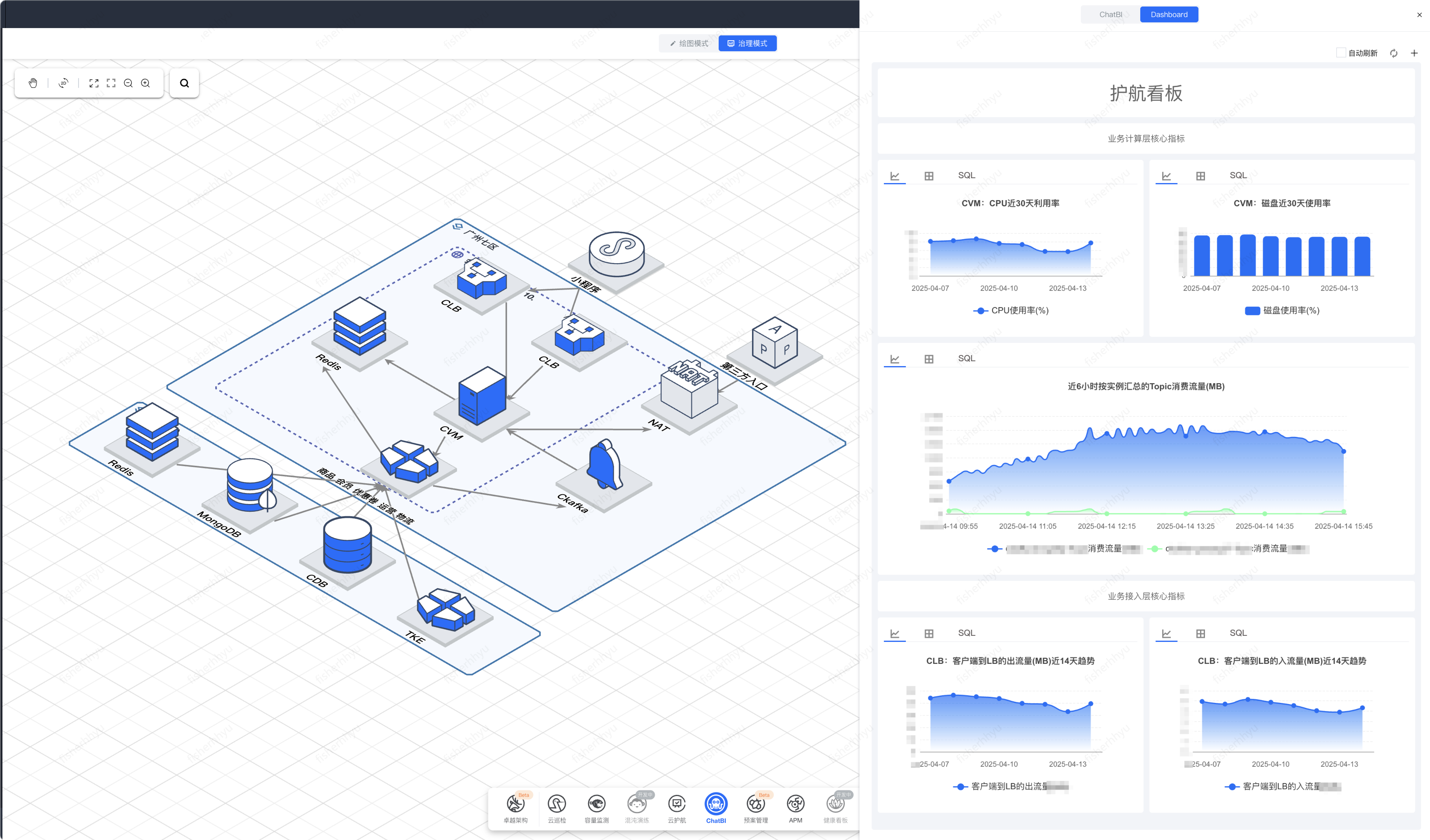
Task: Toggle 客户端到LB的入流量 legend series
Action: coord(1282,787)
